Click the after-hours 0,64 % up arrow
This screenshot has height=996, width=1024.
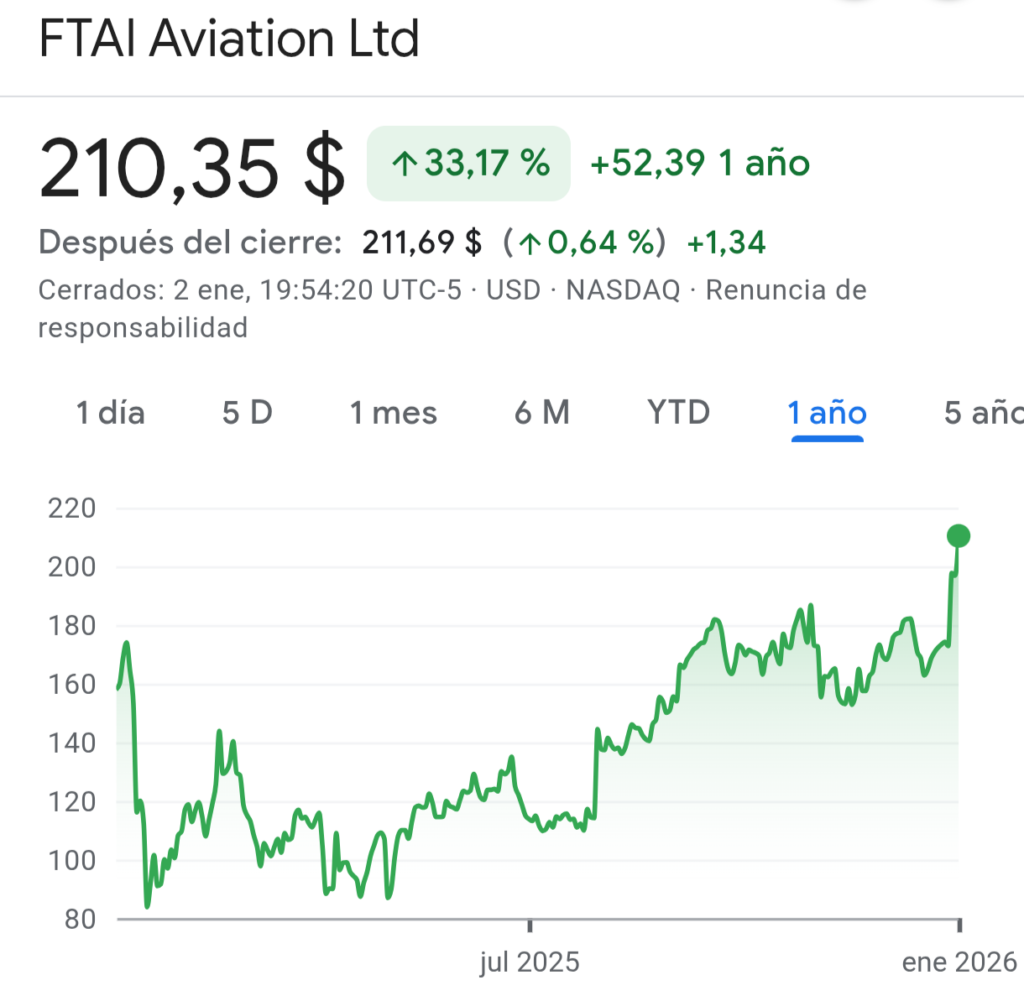coord(531,243)
